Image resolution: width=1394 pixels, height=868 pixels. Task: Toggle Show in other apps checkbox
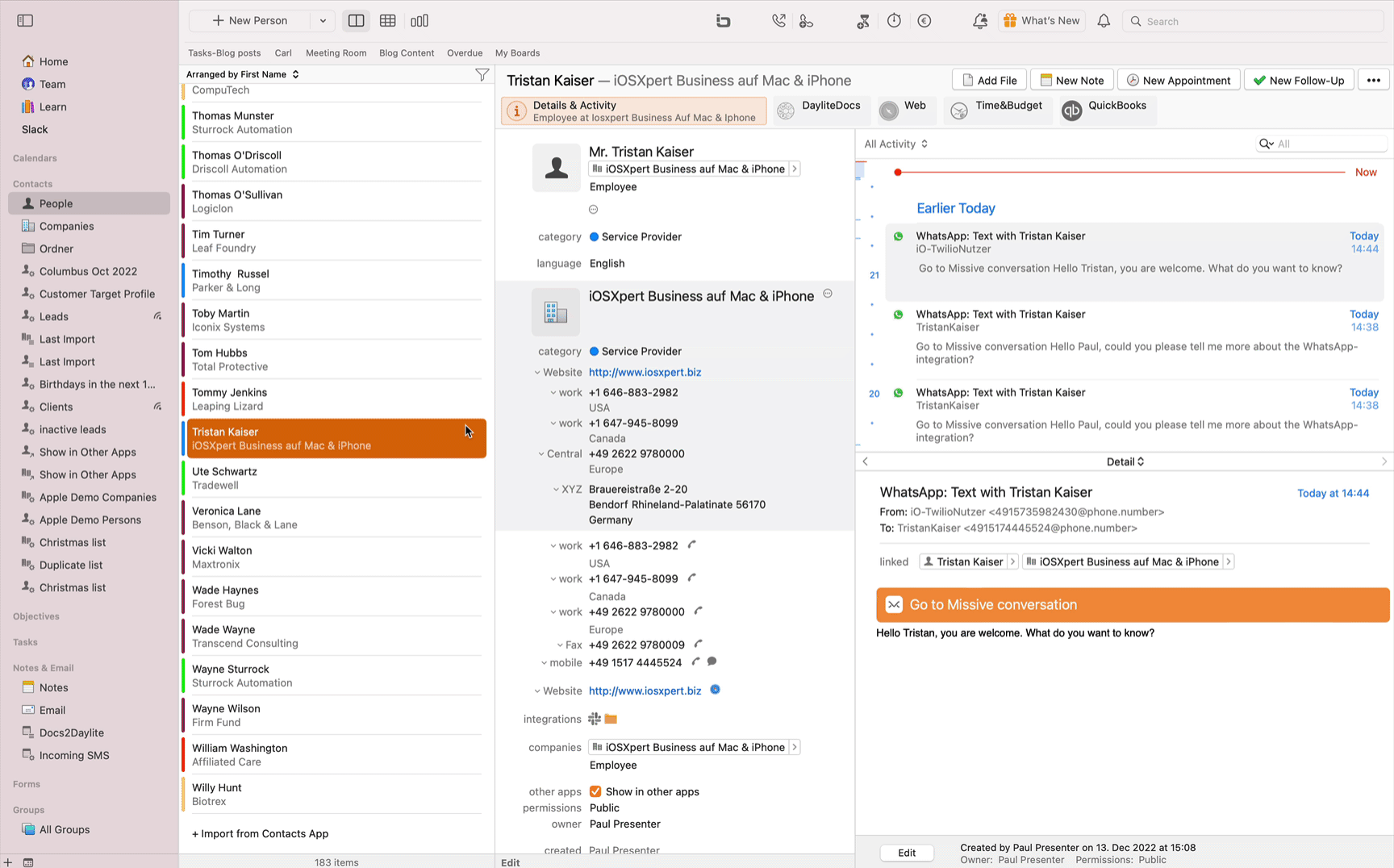click(595, 791)
